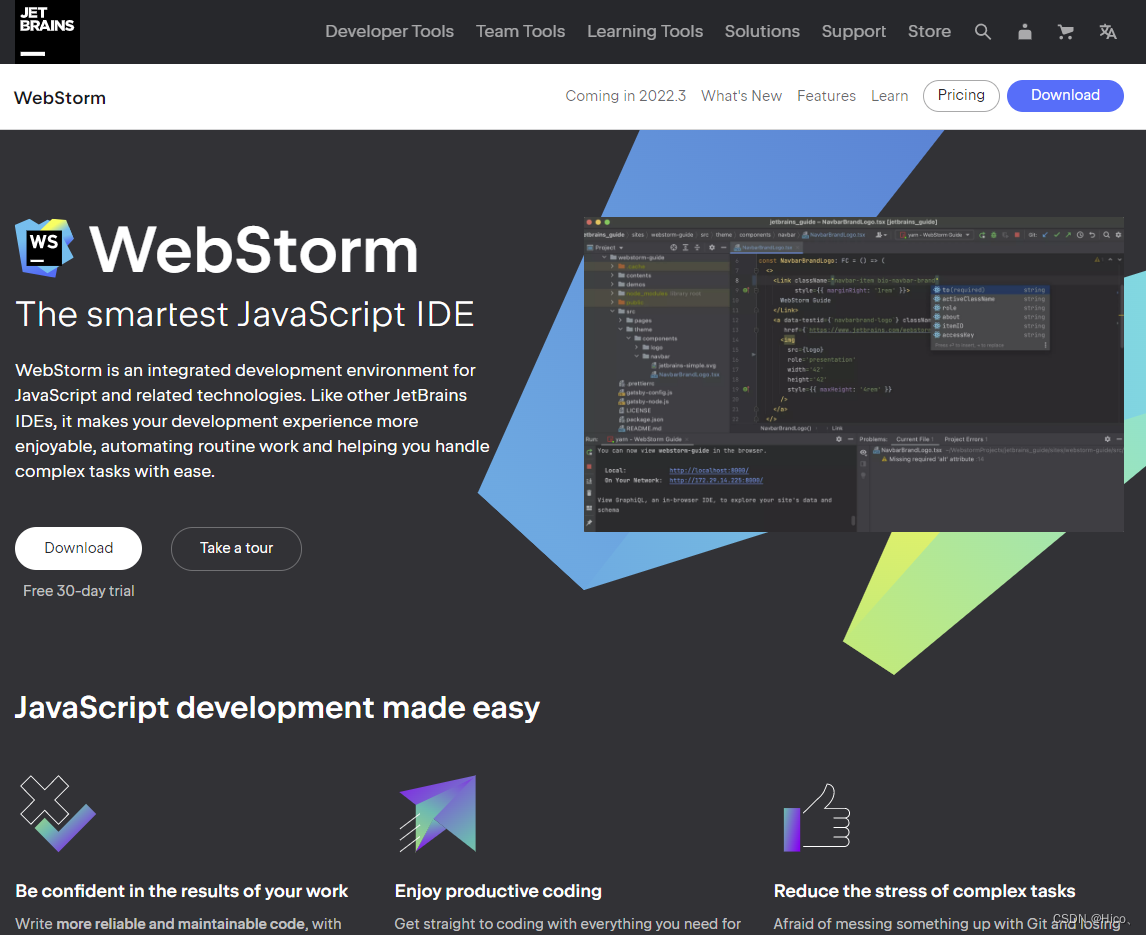The height and width of the screenshot is (935, 1146).
Task: Click the white Download button in hero
Action: pyautogui.click(x=78, y=548)
